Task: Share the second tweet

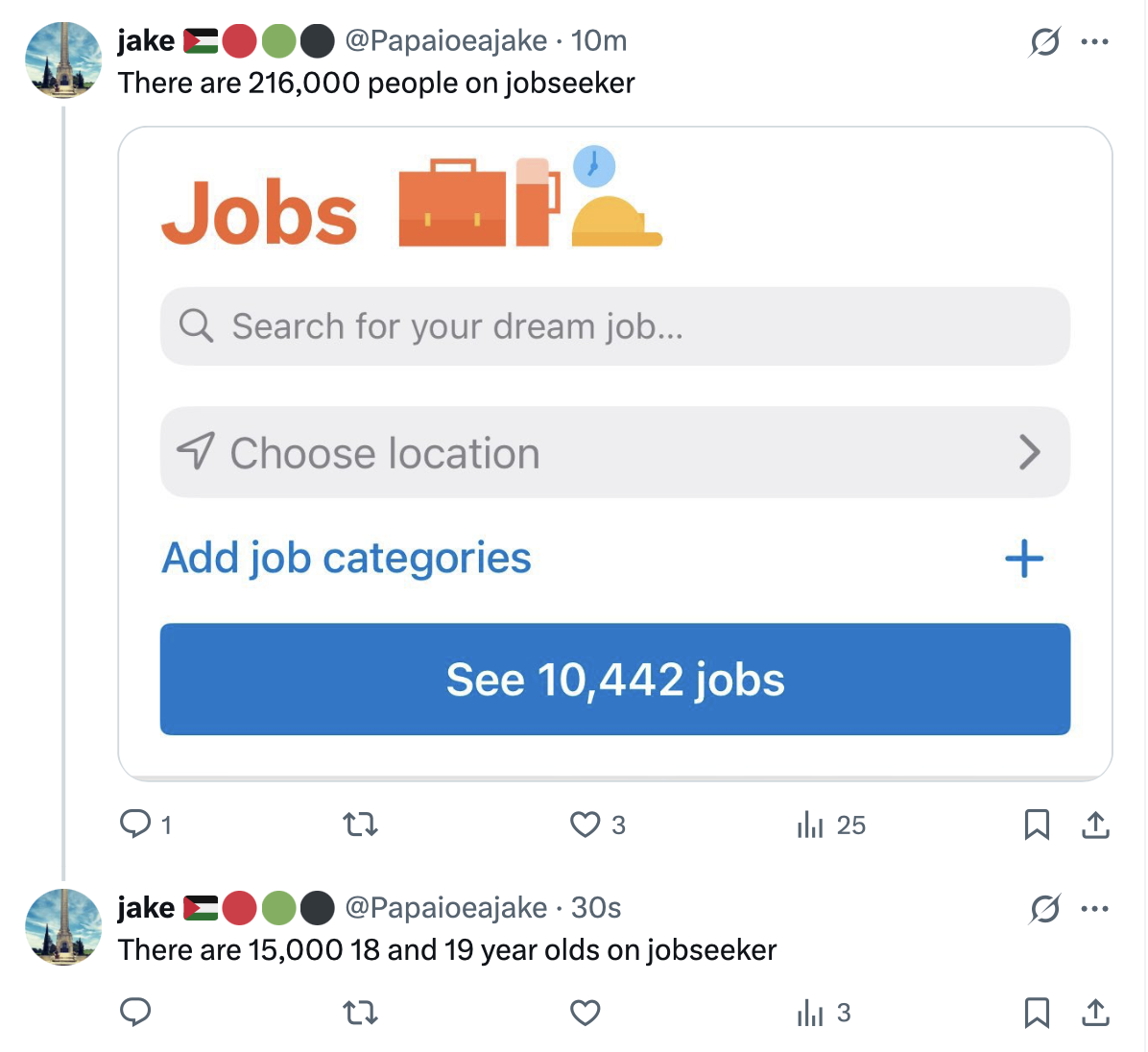Action: pos(1095,1013)
